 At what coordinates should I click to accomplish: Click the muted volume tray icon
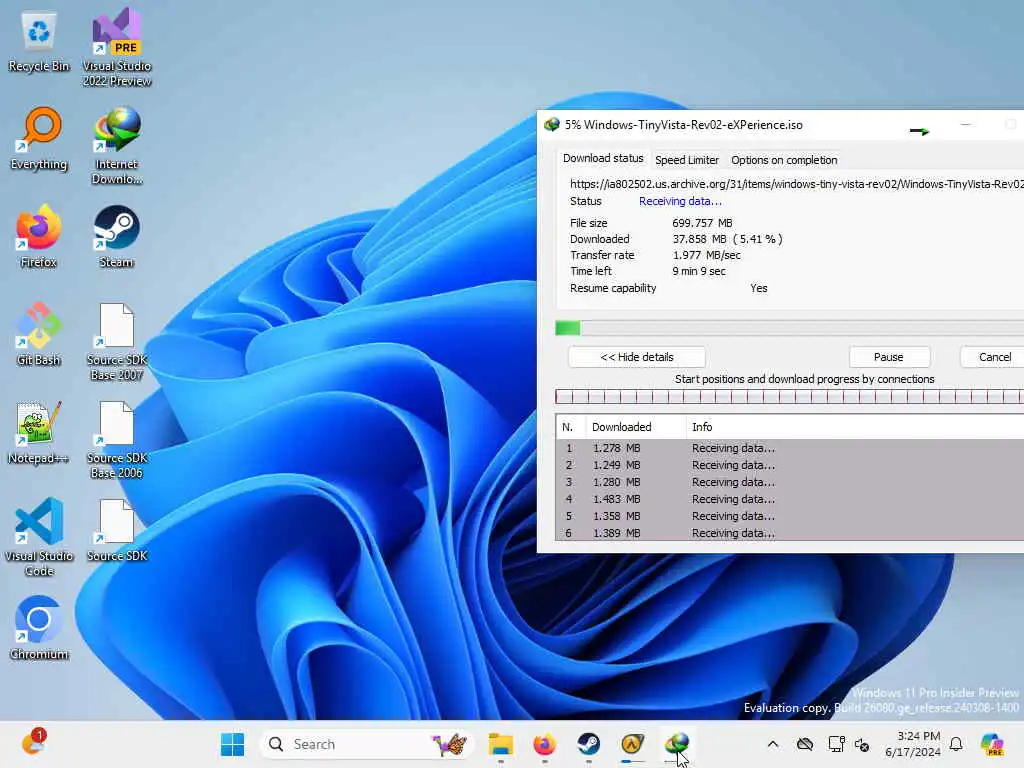(862, 744)
